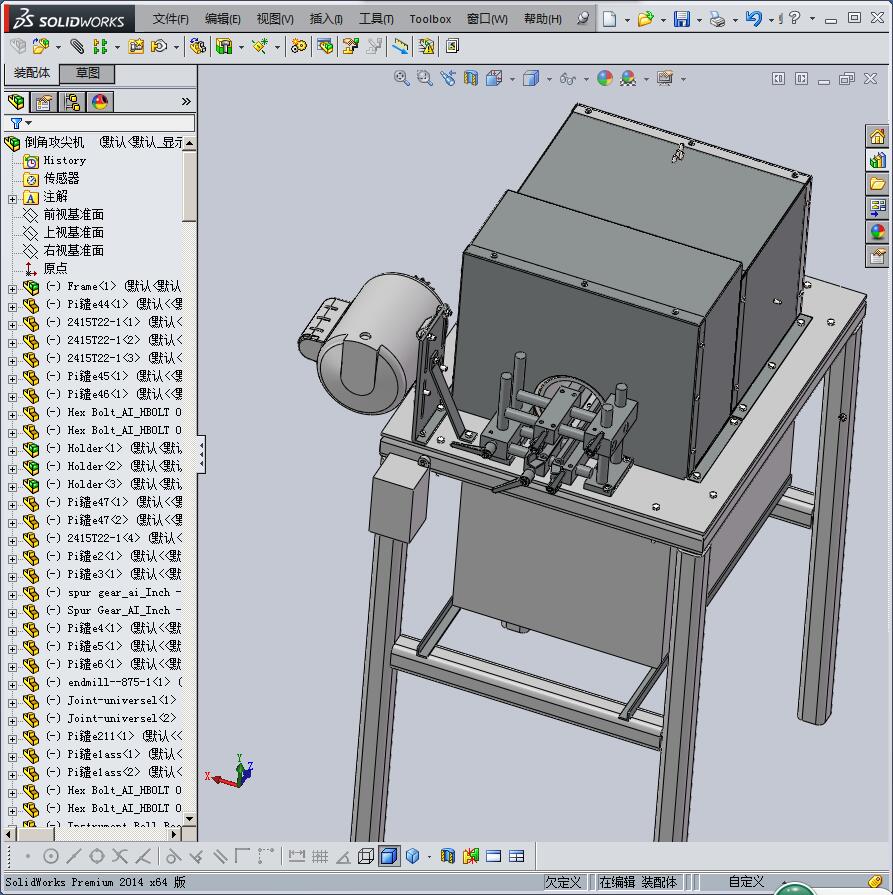Click the Smart Fasteners icon
The image size is (893, 895).
click(136, 46)
